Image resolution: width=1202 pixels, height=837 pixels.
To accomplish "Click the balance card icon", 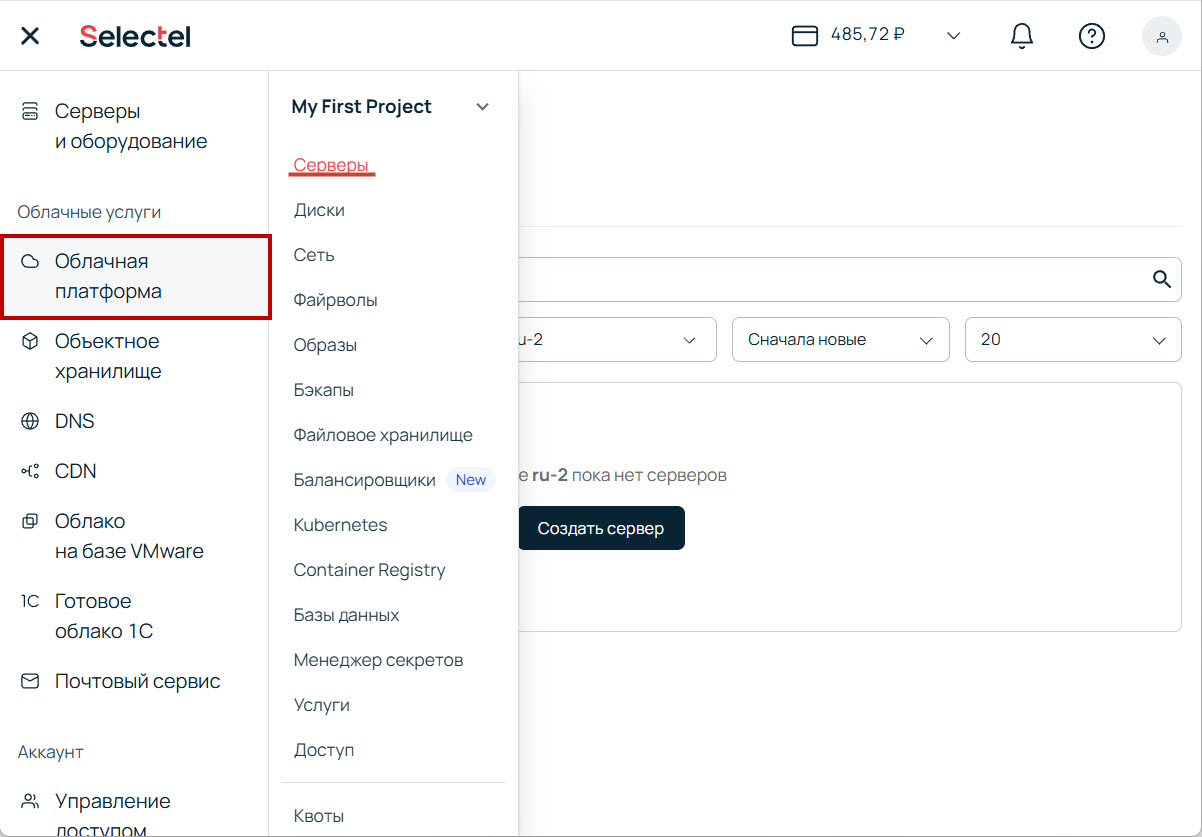I will pos(805,36).
